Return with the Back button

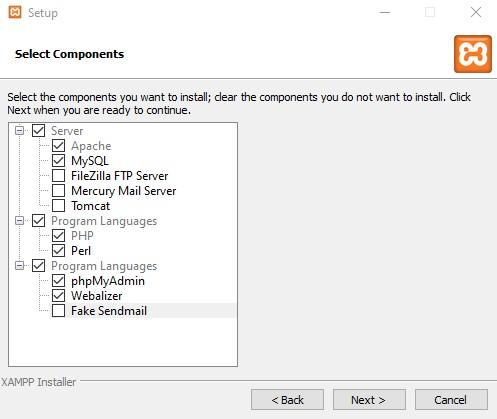(x=287, y=400)
